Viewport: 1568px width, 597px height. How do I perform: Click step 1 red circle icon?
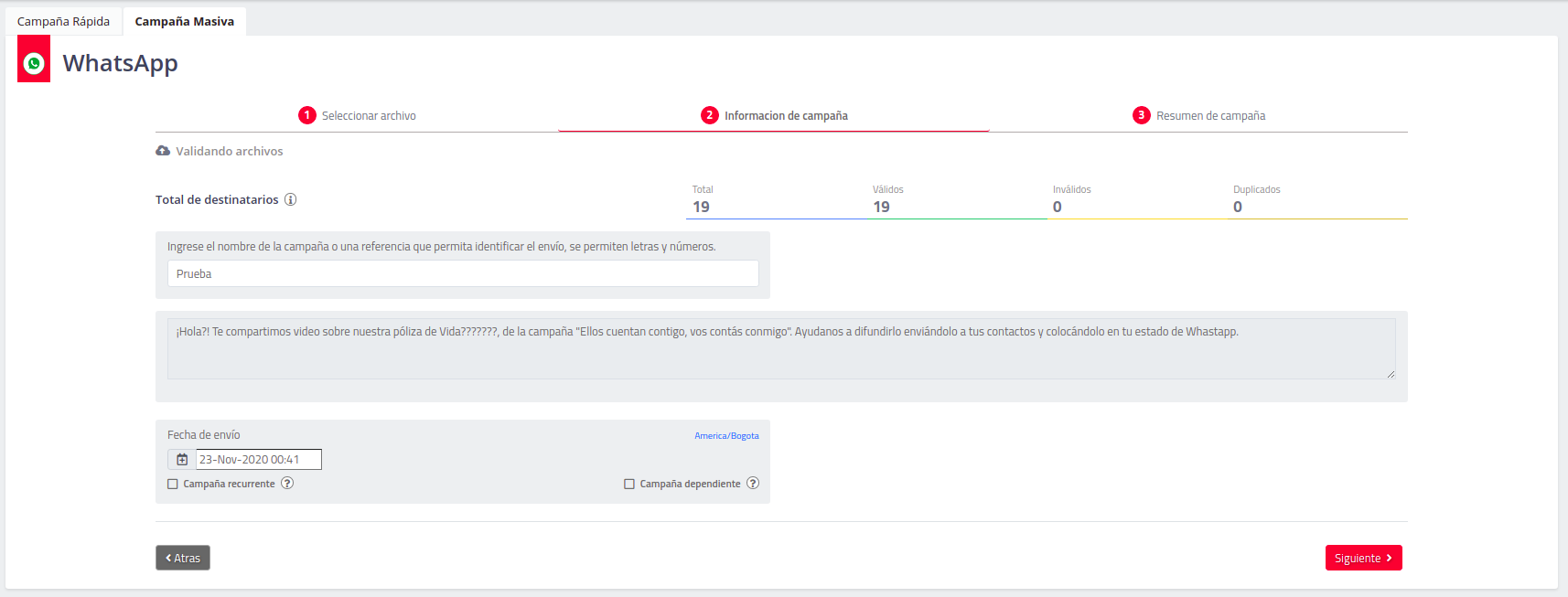pyautogui.click(x=307, y=115)
